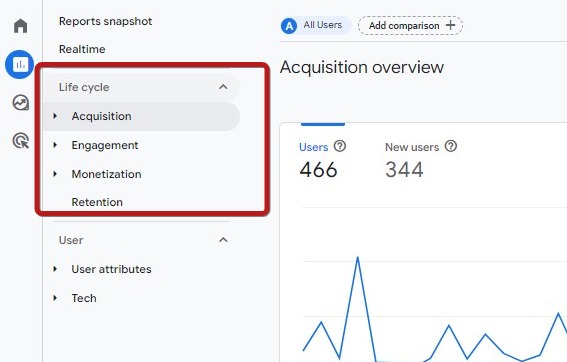The height and width of the screenshot is (362, 567).
Task: Open the Realtime report
Action: (82, 49)
